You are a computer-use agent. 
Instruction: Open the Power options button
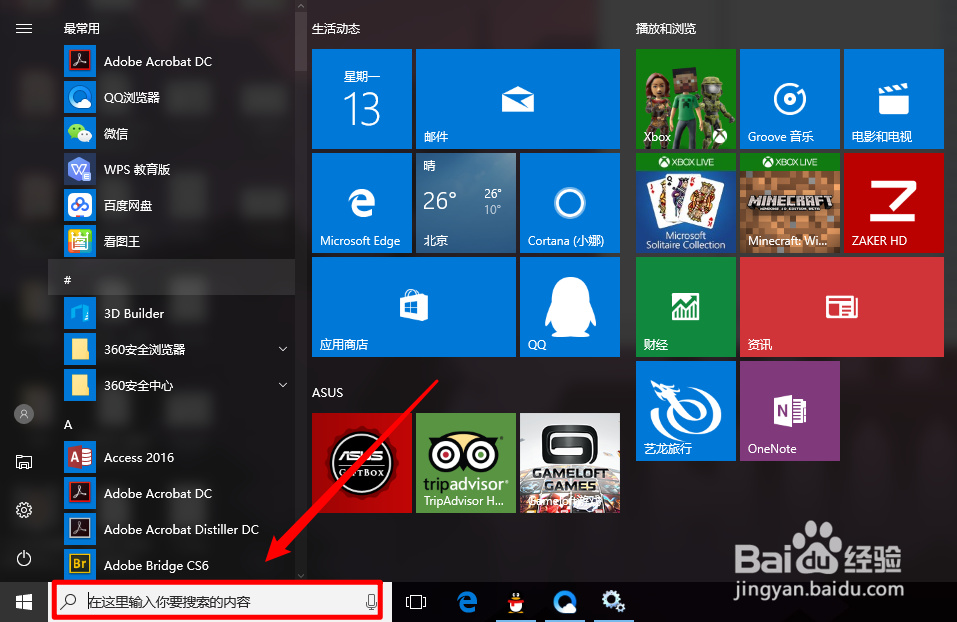click(x=24, y=558)
